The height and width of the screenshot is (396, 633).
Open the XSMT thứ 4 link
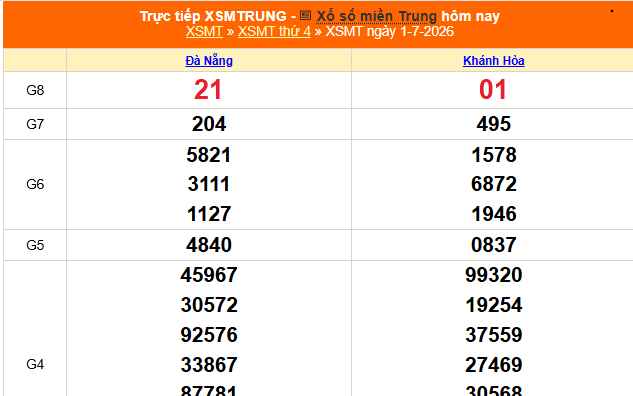(x=274, y=31)
